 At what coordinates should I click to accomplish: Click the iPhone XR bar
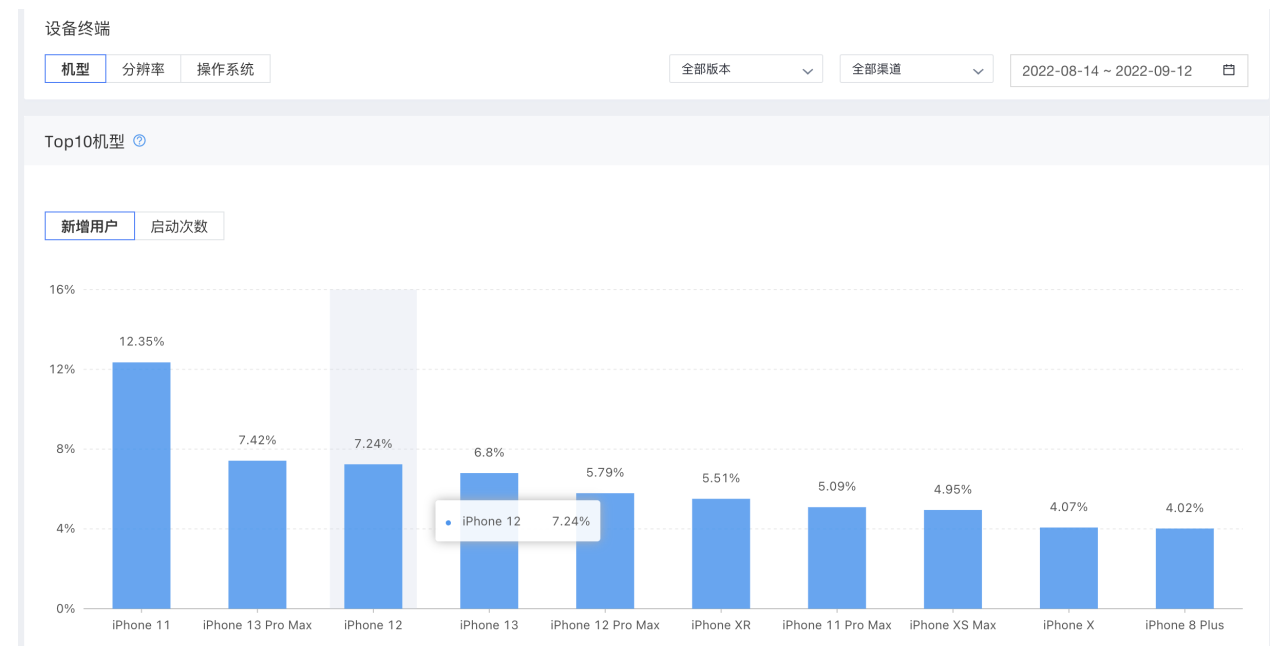pyautogui.click(x=721, y=553)
